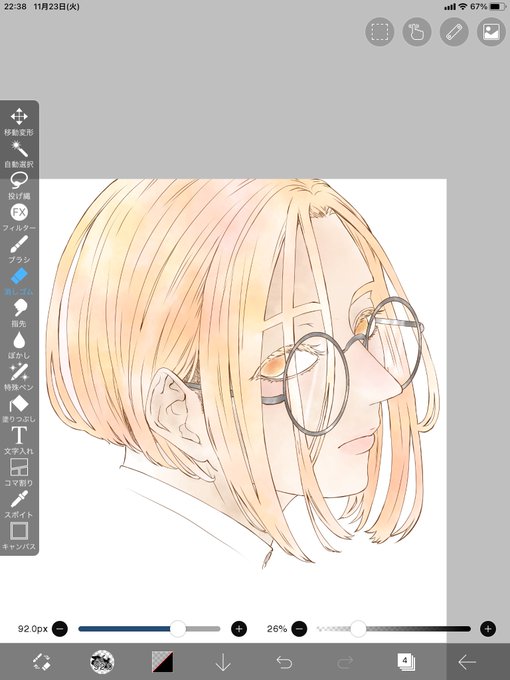Increase opacity with plus button
The image size is (510, 680).
488,628
